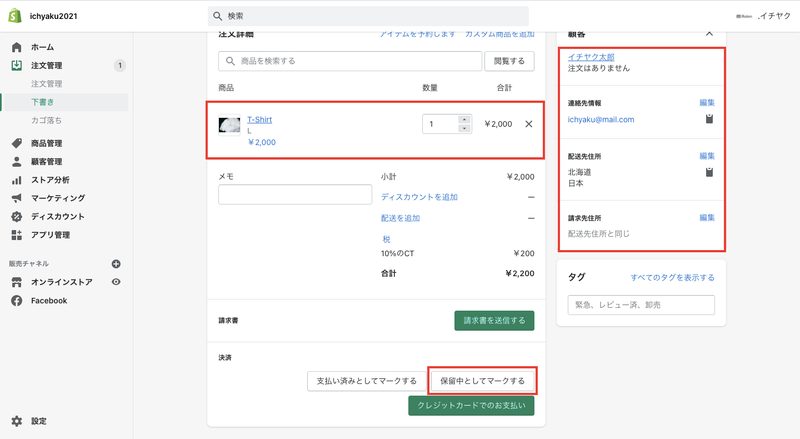Click the orders inbox icon
Viewport: 800px width, 439px height.
click(x=16, y=65)
